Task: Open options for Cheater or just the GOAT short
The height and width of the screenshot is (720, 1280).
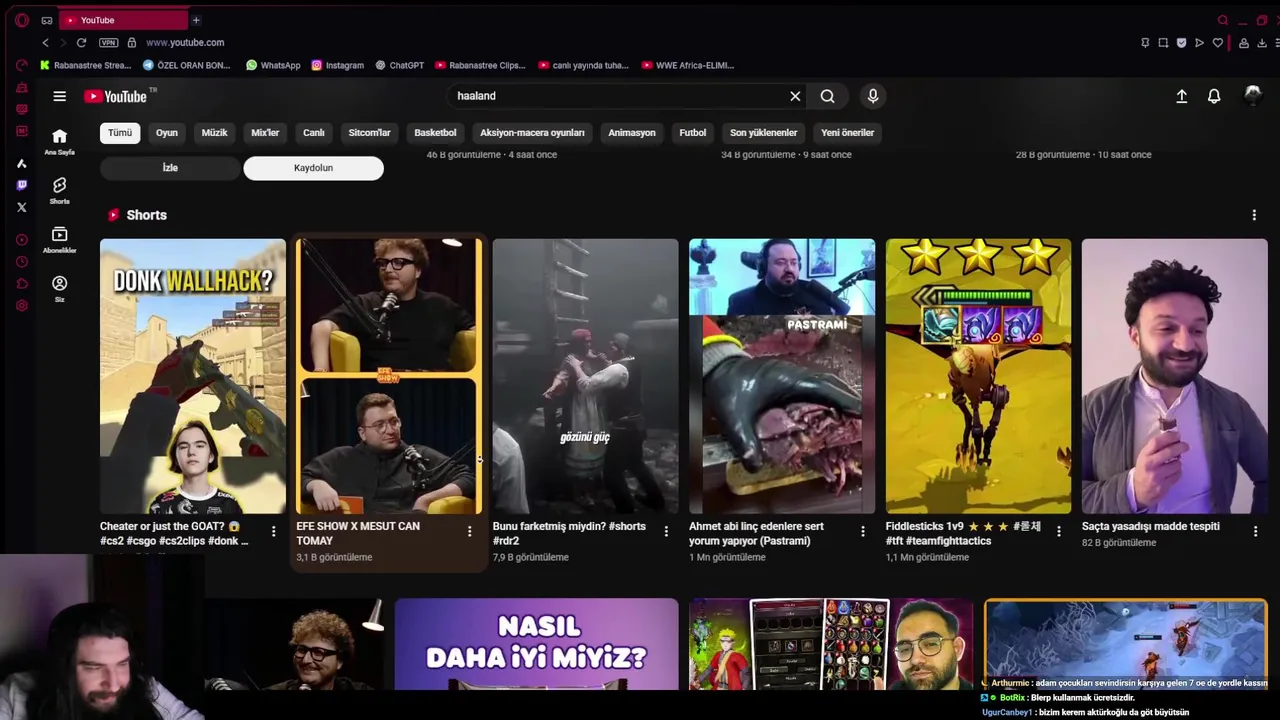Action: 273,532
